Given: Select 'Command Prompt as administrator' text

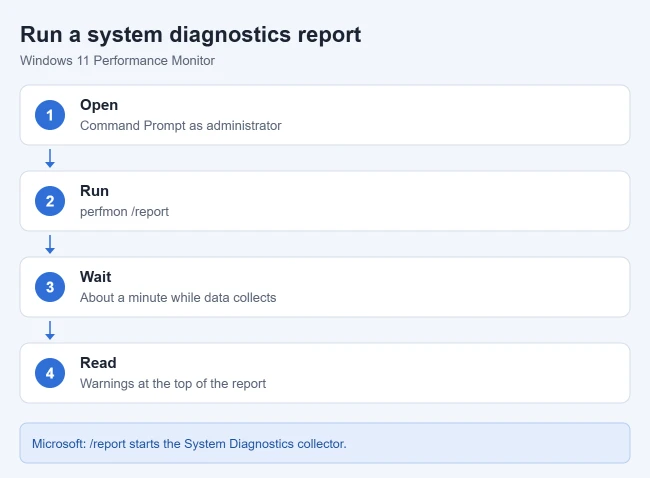Looking at the screenshot, I should (x=181, y=126).
